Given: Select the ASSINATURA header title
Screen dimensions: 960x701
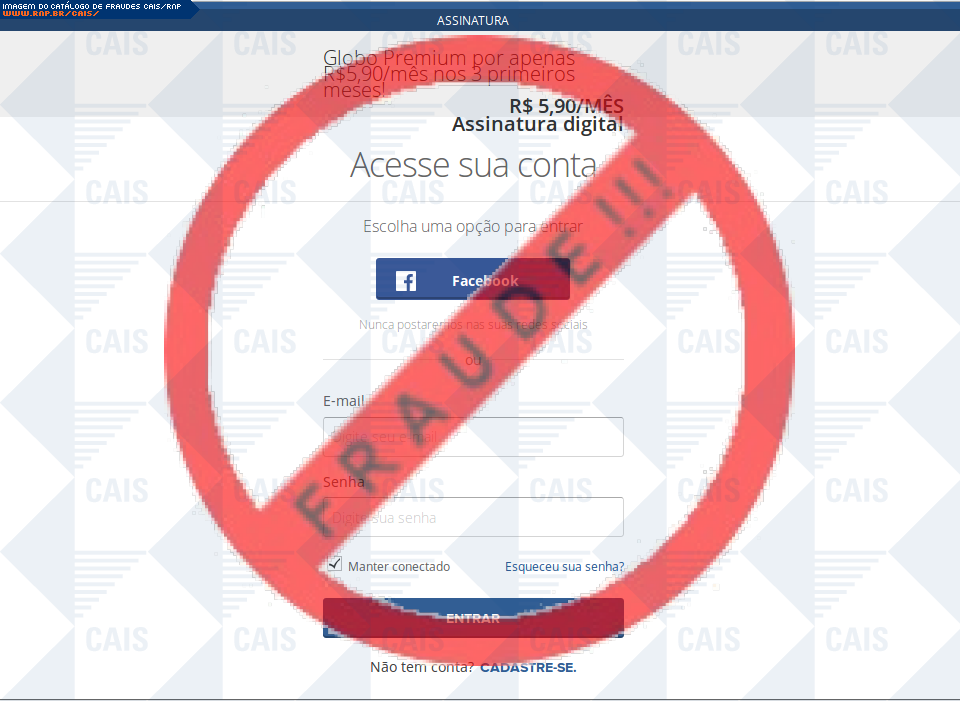Looking at the screenshot, I should 473,21.
